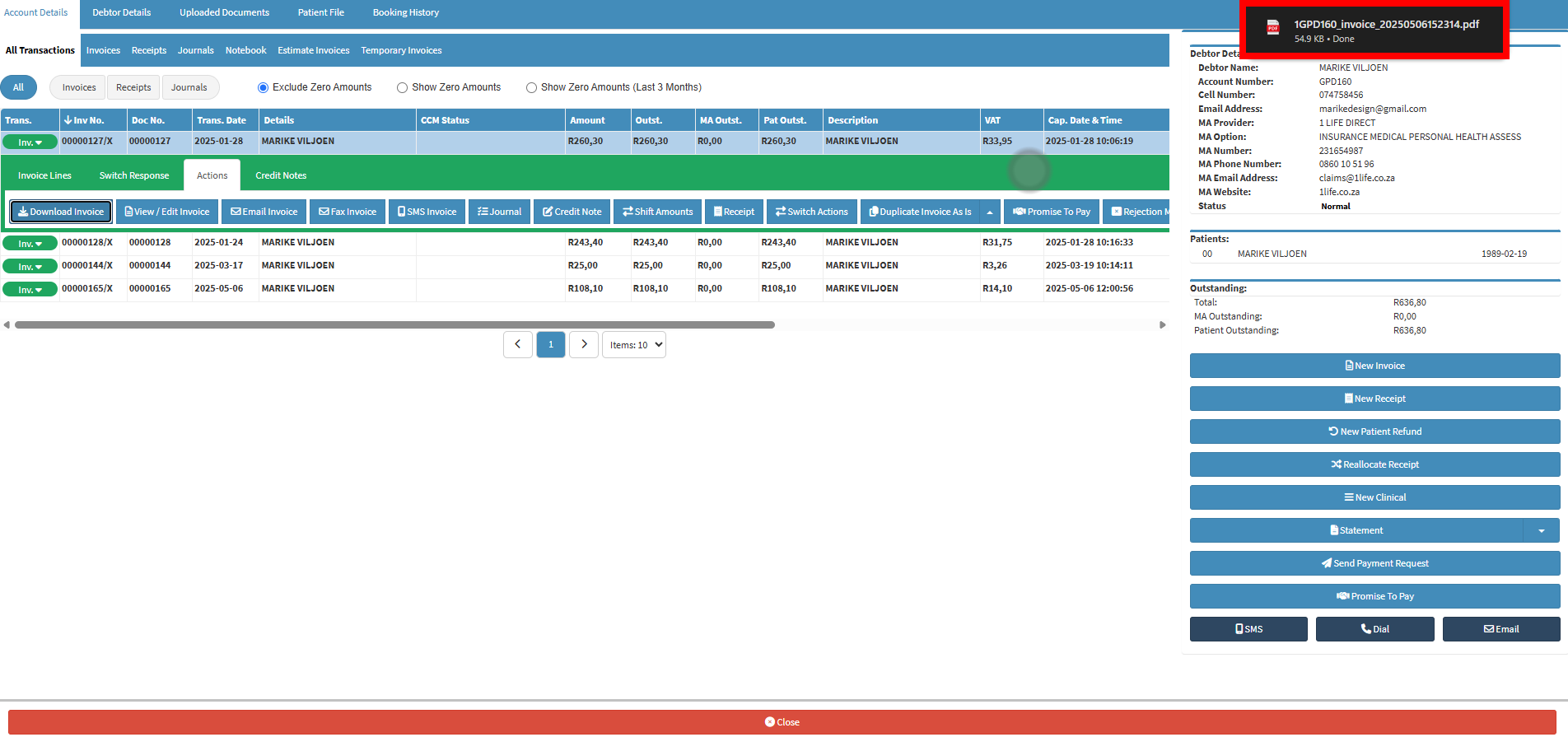1568x737 pixels.
Task: Open New Patient Refund
Action: click(1374, 431)
